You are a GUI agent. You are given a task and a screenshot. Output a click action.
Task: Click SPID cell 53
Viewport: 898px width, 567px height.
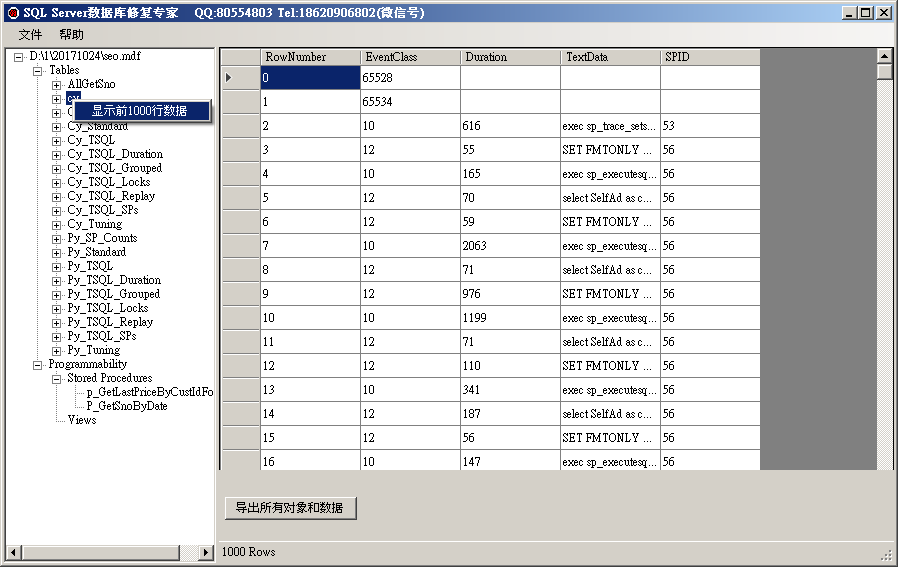click(x=710, y=126)
